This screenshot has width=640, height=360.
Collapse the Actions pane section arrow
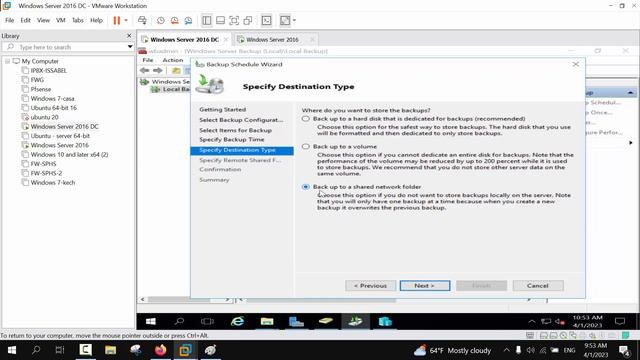click(x=630, y=93)
